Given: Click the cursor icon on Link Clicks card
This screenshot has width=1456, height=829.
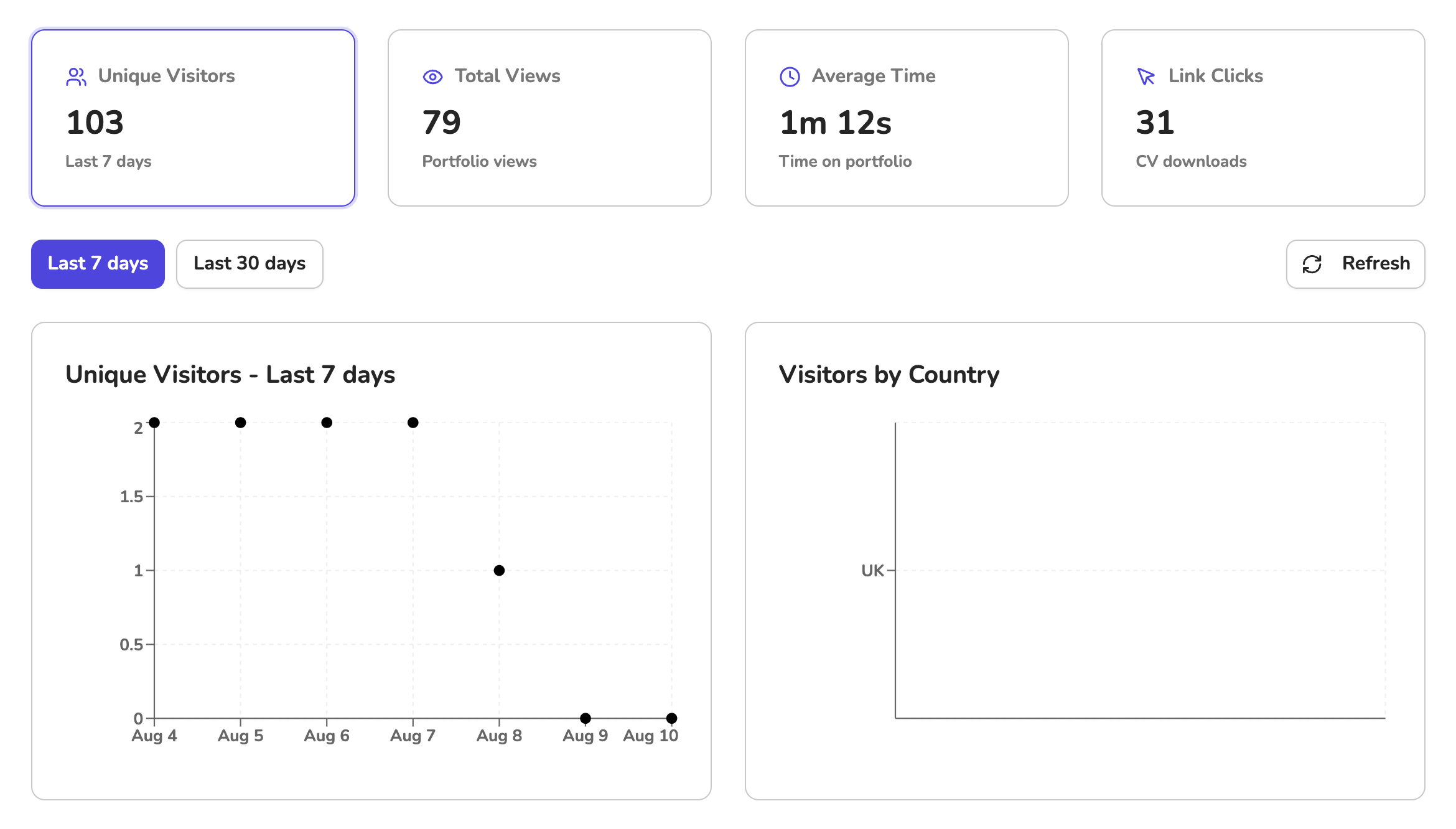Looking at the screenshot, I should click(x=1145, y=76).
